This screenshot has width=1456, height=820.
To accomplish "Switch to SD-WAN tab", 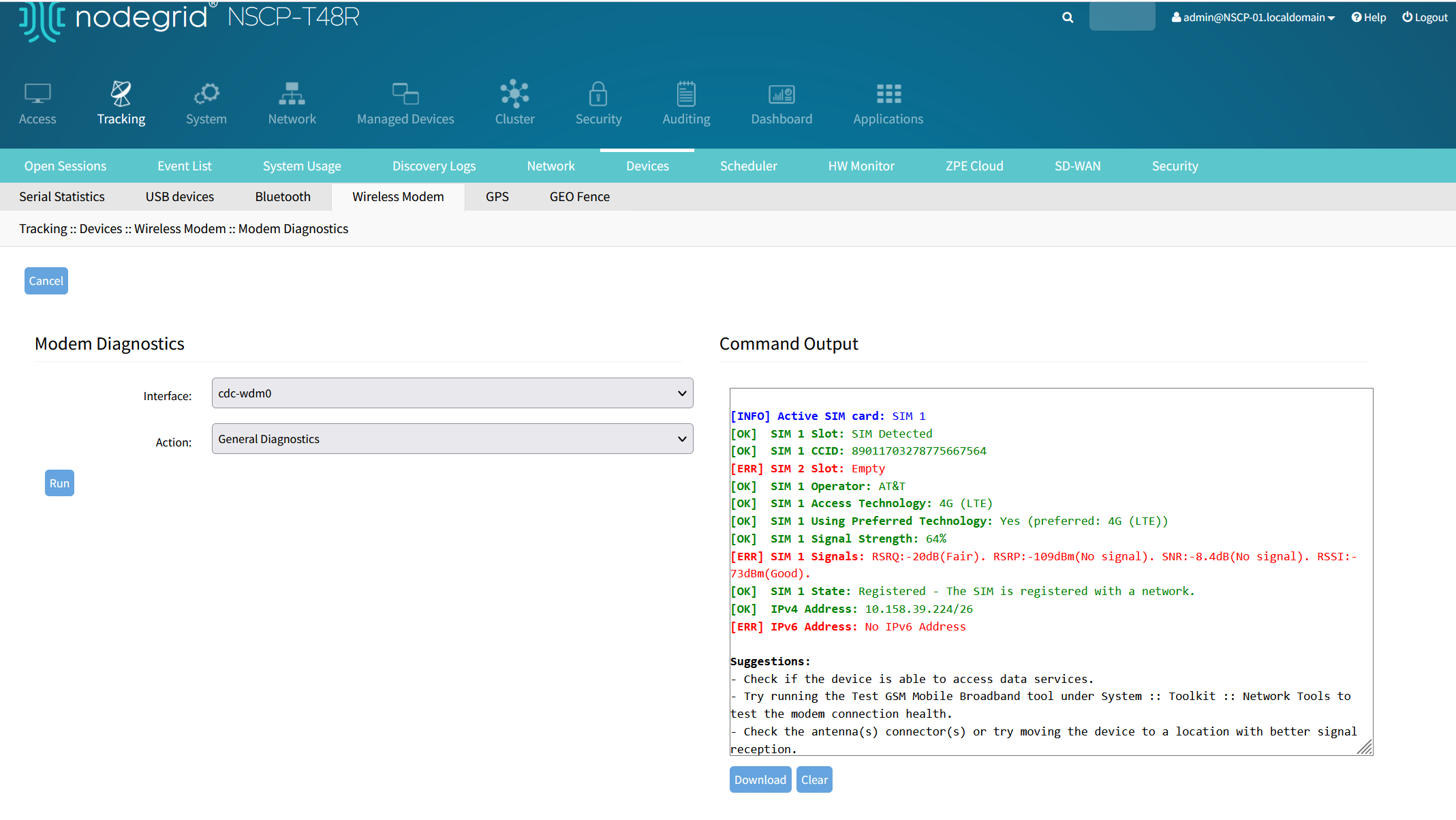I will pos(1077,166).
